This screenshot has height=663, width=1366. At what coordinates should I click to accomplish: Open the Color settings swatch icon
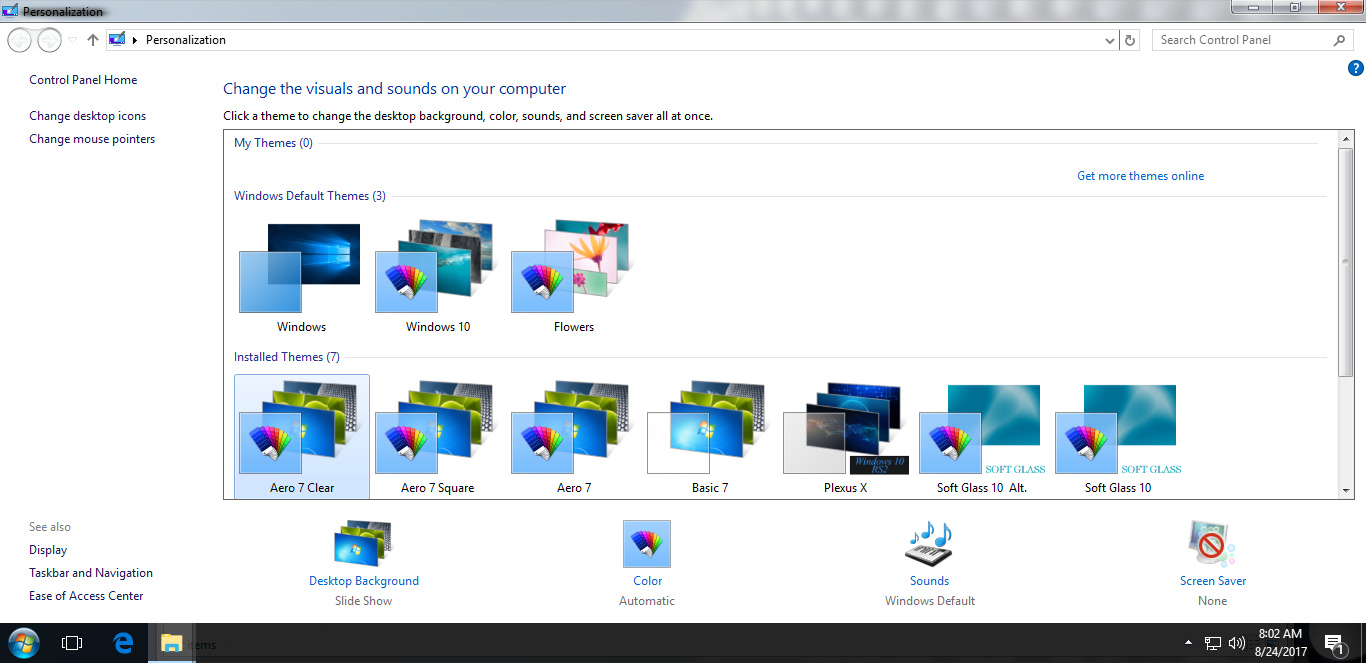pos(647,544)
